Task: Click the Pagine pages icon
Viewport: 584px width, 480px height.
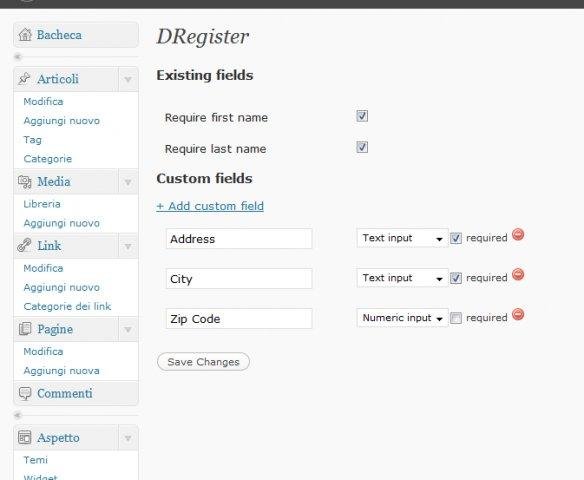Action: [25, 329]
